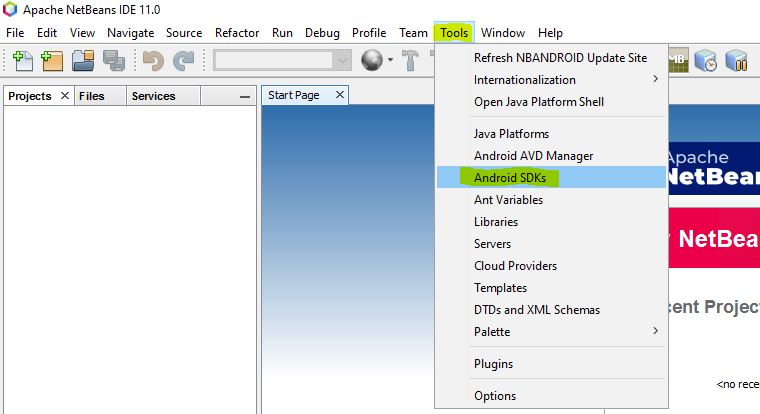The height and width of the screenshot is (414, 760).
Task: Open Android AVD Manager
Action: [552, 156]
